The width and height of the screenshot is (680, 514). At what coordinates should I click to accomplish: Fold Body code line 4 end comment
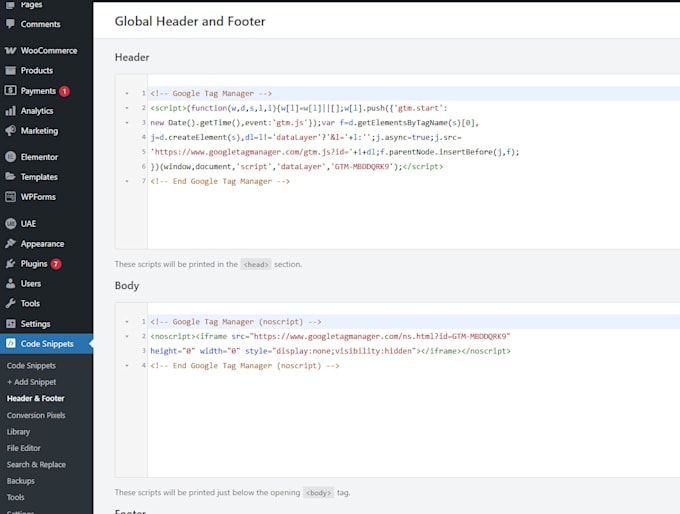click(x=127, y=366)
